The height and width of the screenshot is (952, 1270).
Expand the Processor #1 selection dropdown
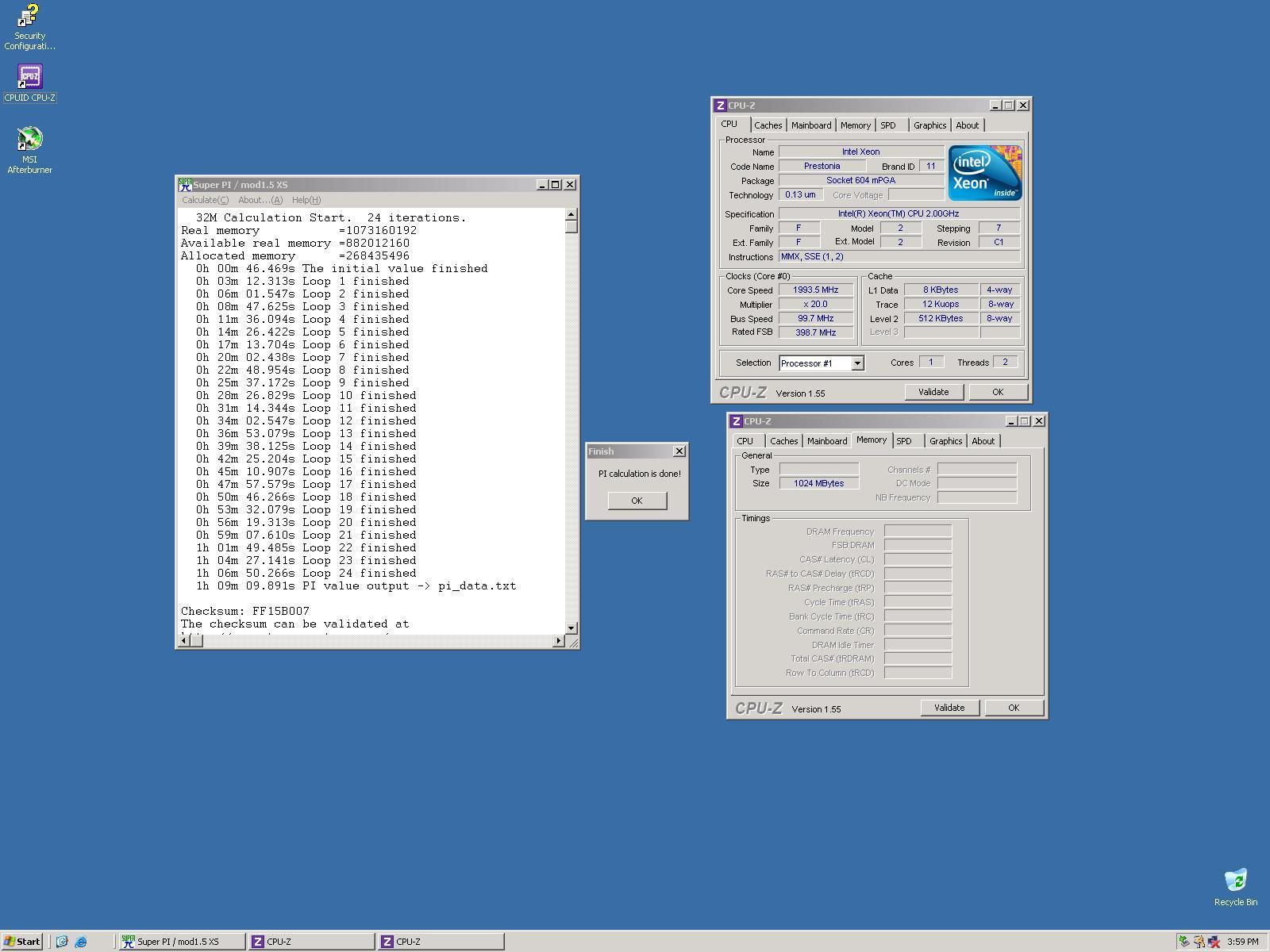pos(857,363)
